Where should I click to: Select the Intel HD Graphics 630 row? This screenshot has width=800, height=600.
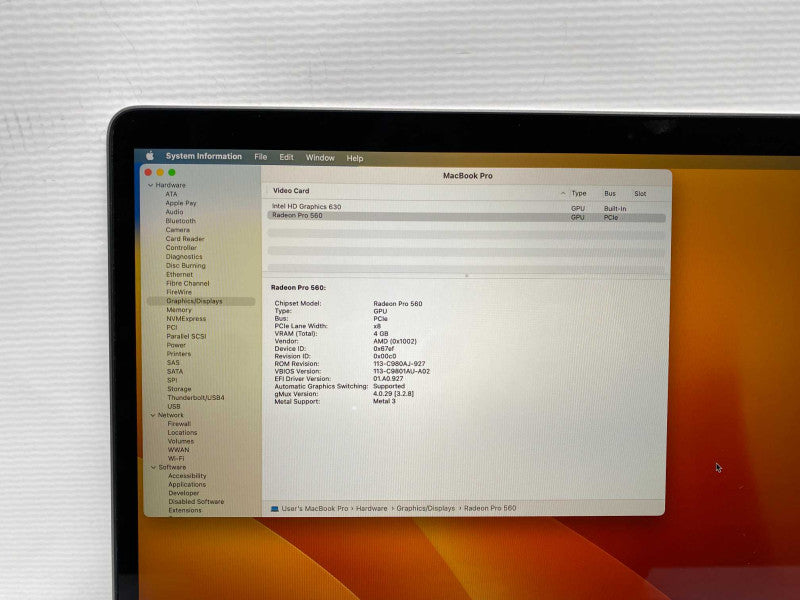[x=466, y=207]
